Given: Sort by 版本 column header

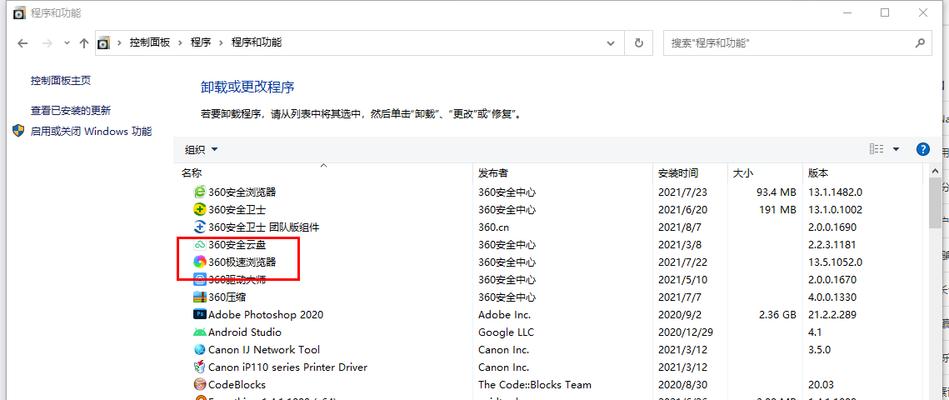Looking at the screenshot, I should pos(818,173).
